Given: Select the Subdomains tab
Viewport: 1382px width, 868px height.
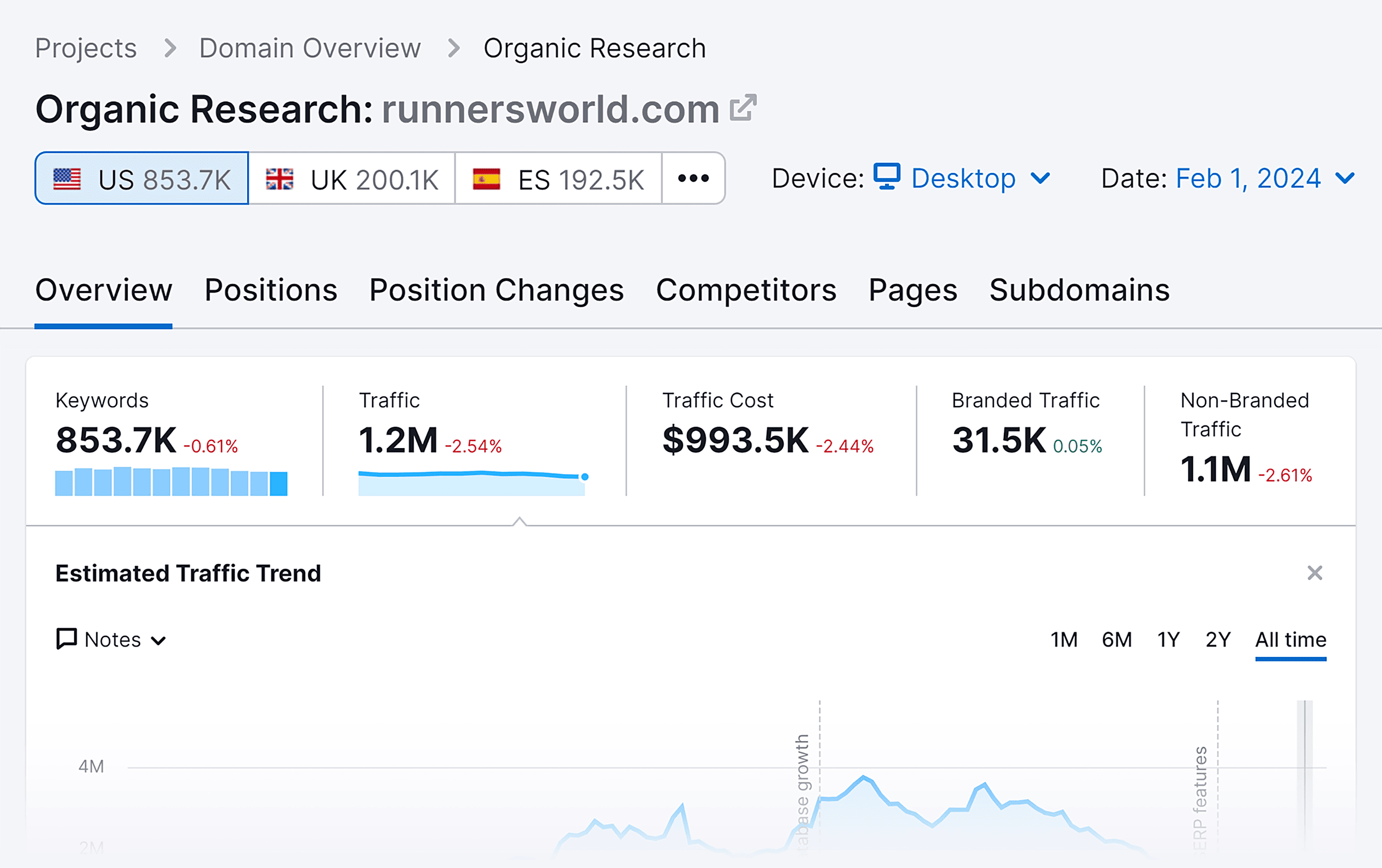Looking at the screenshot, I should coord(1080,290).
